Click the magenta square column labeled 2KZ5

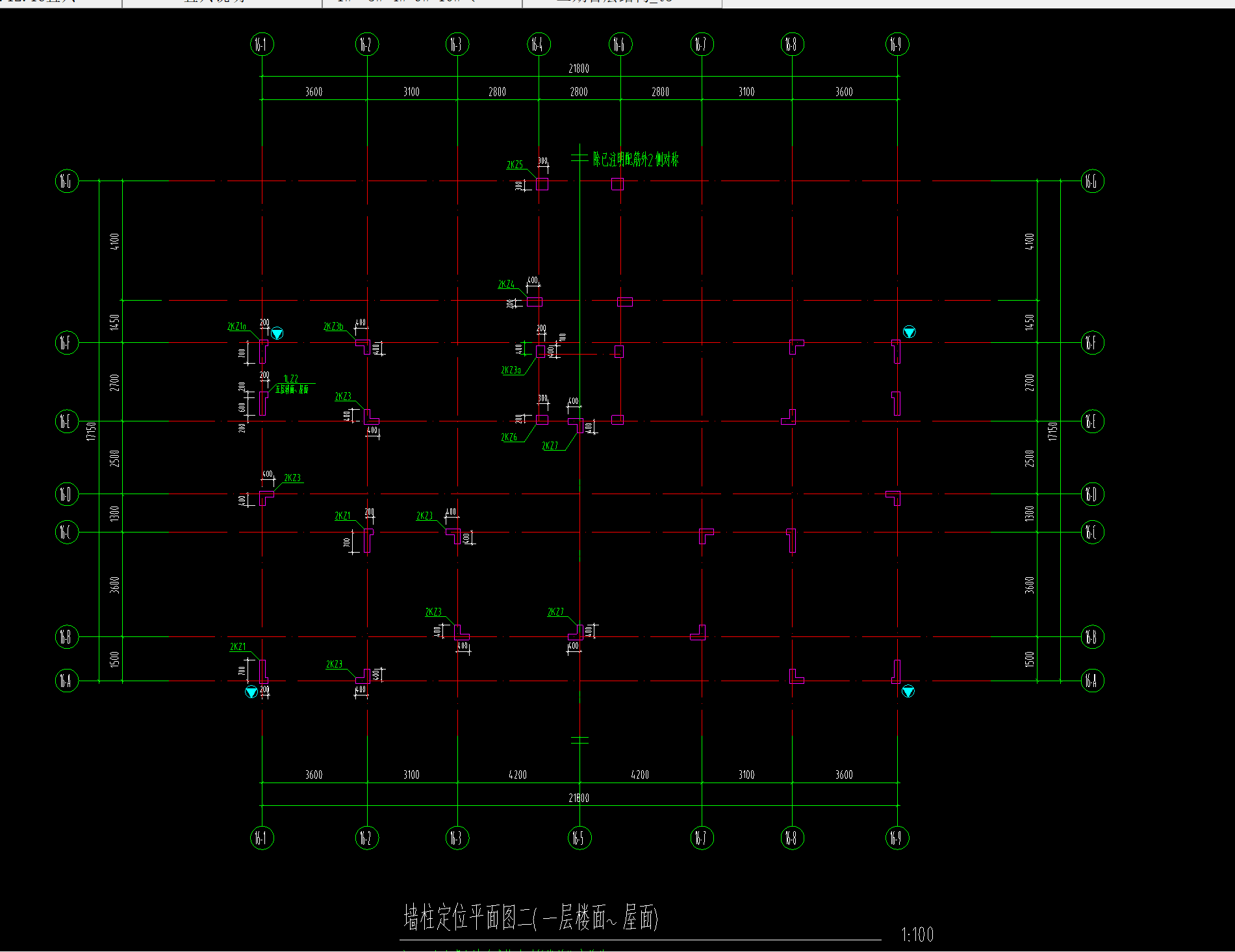click(x=542, y=184)
